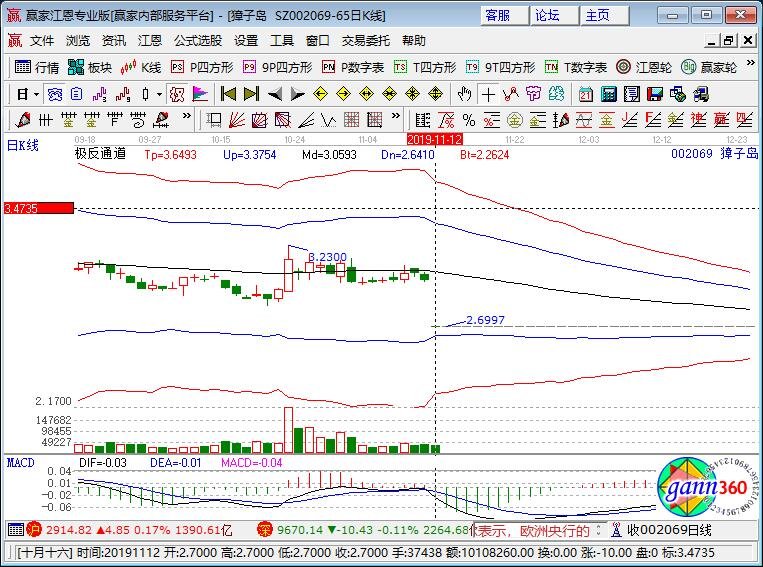Open the 日 period dropdown arrow

(36, 94)
